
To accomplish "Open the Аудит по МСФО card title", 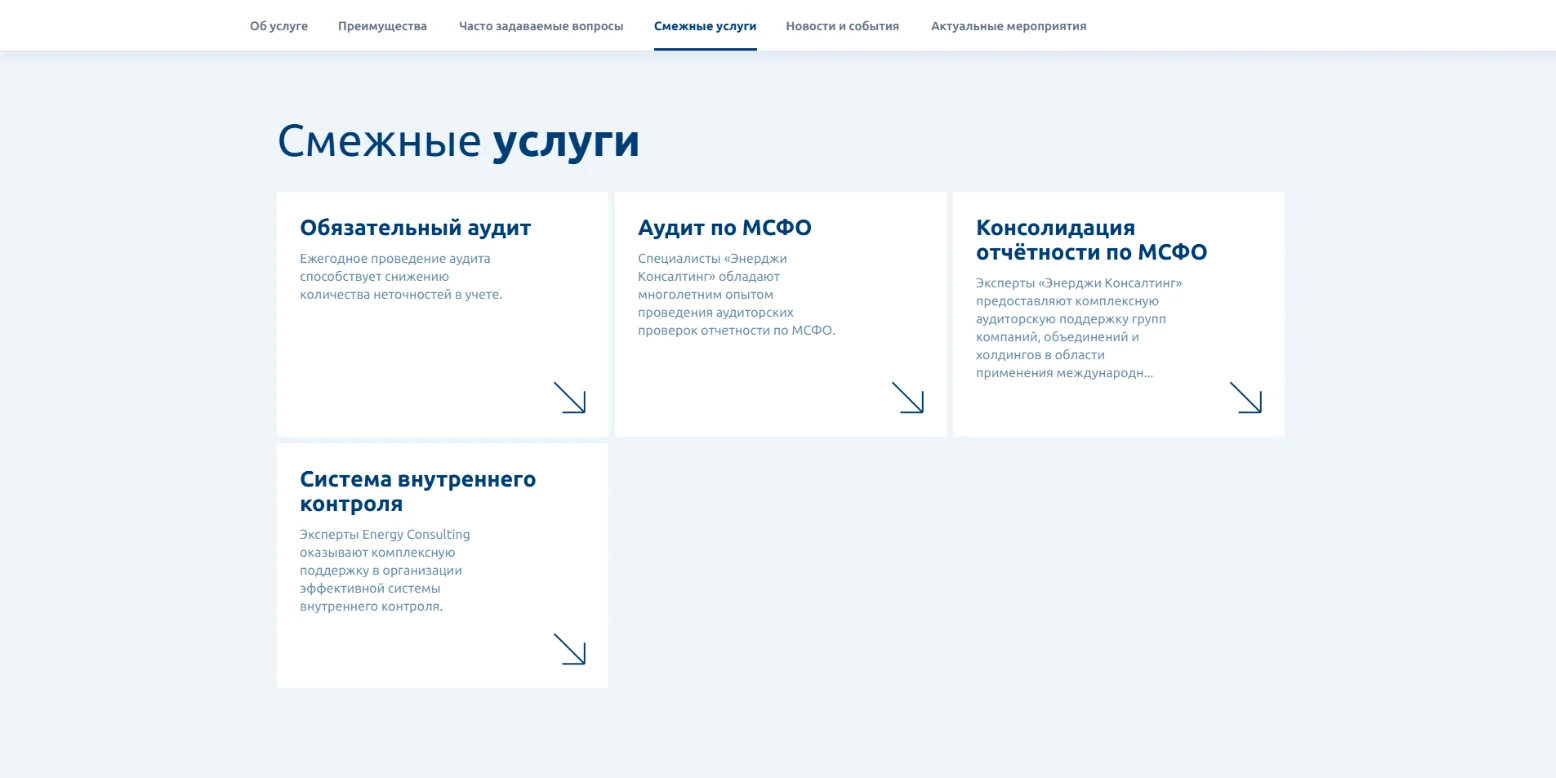I will [725, 228].
